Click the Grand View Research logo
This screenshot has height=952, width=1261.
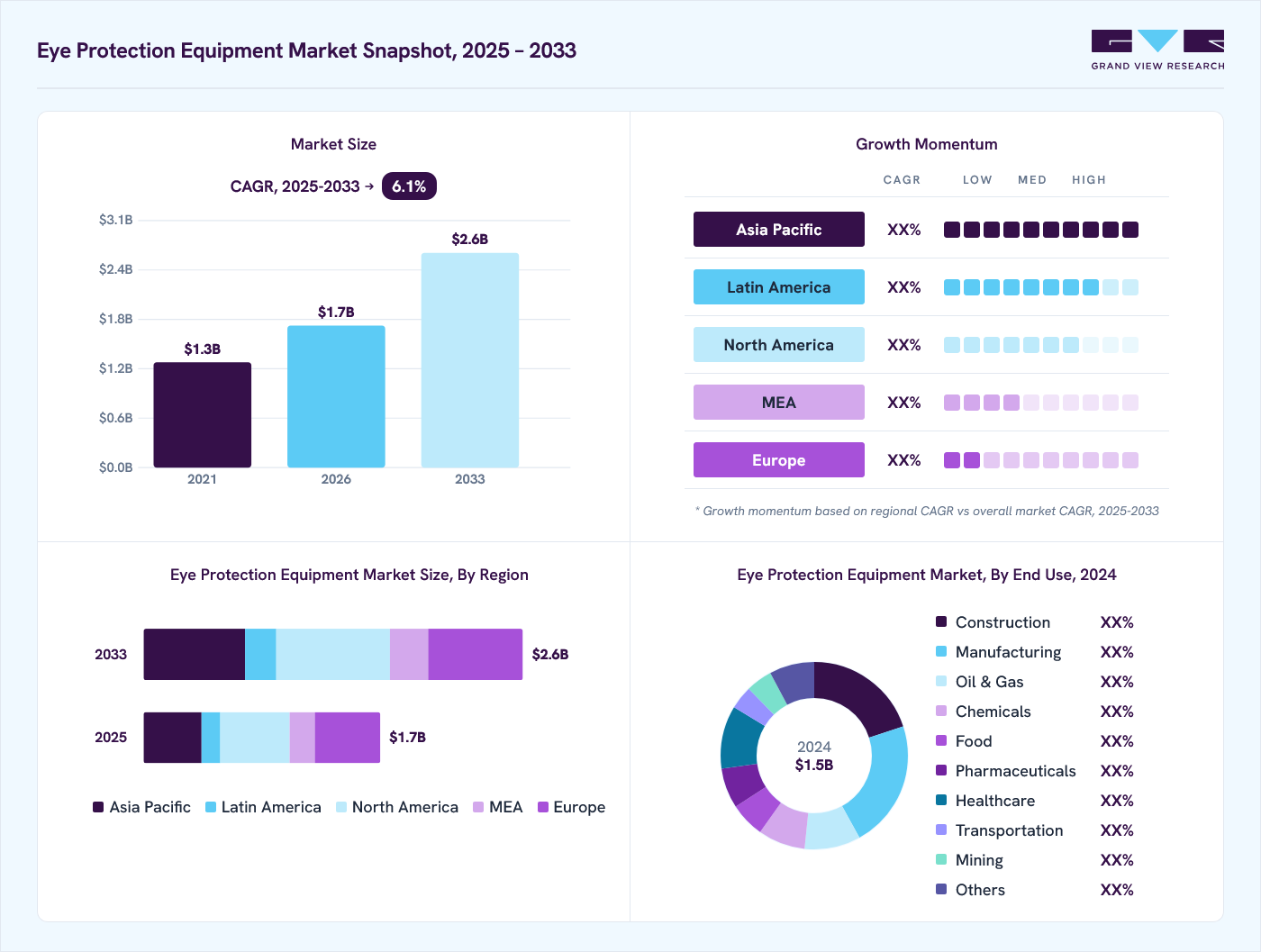(x=1157, y=50)
